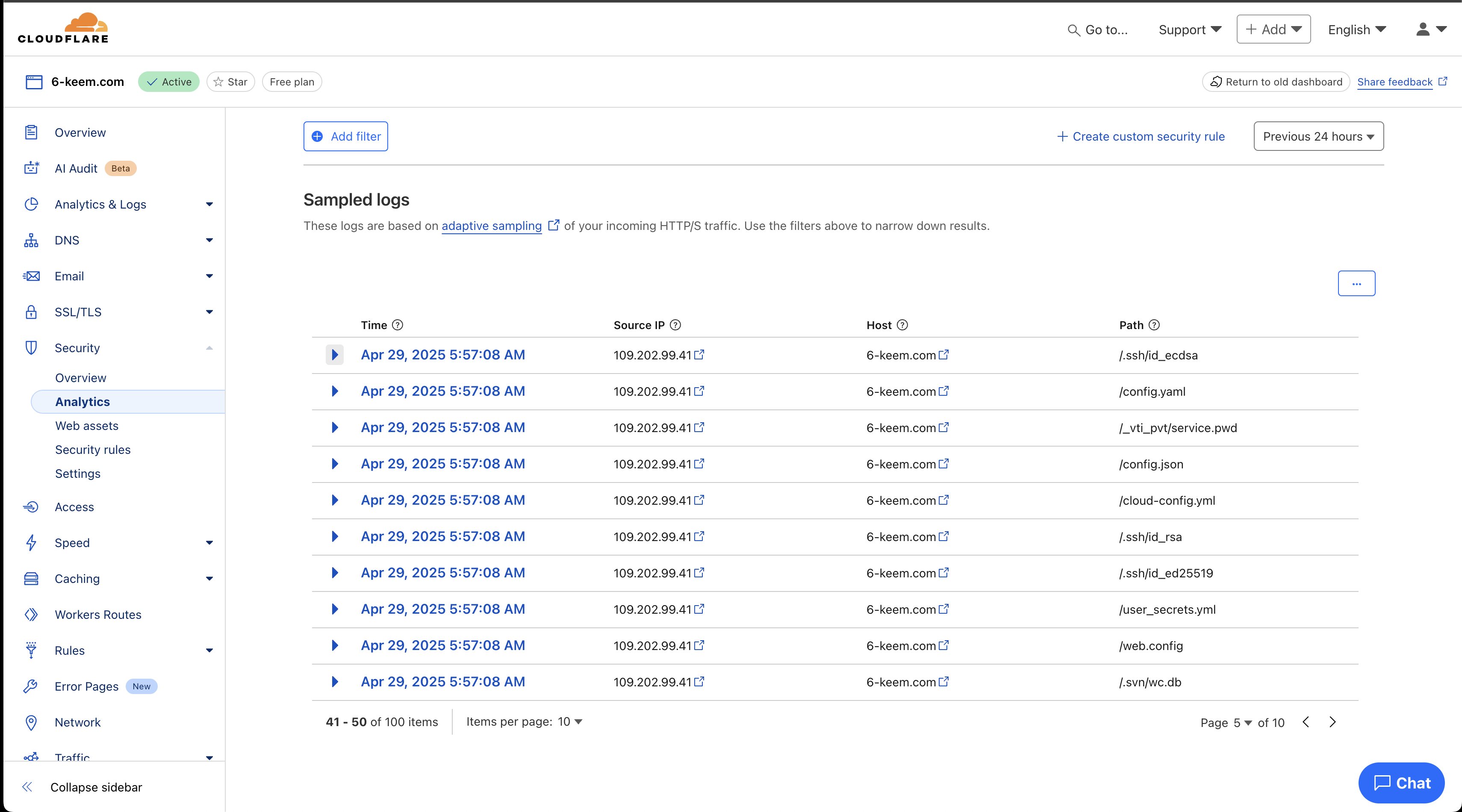Open the Support dropdown menu
Image resolution: width=1462 pixels, height=812 pixels.
pos(1190,29)
